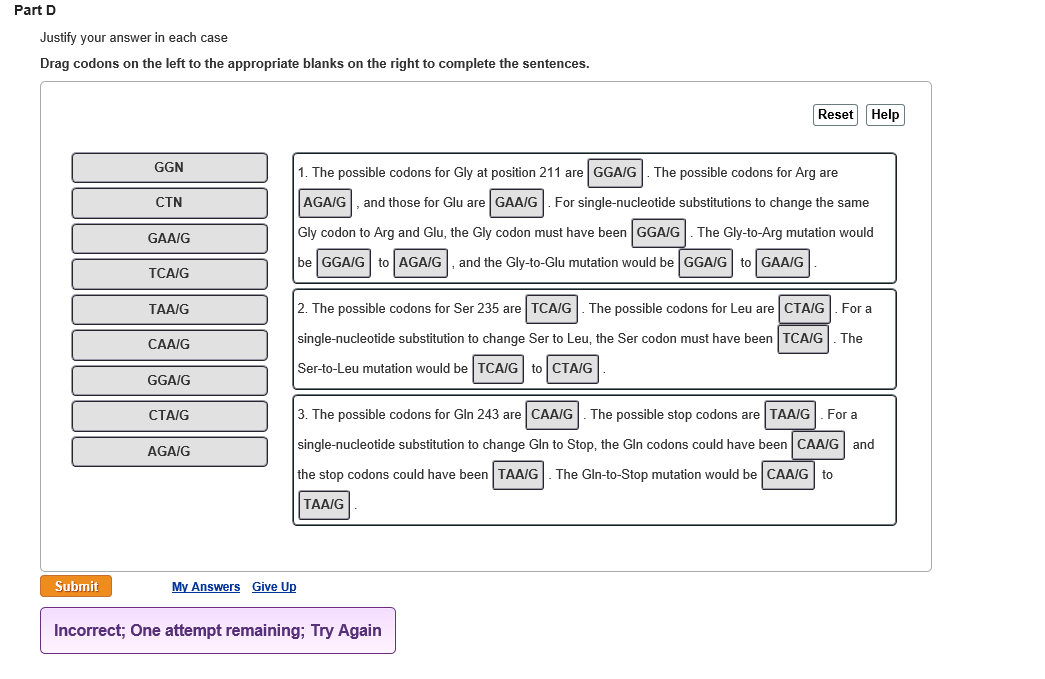Select the AGA/G codon tile in left list
Screen dimensions: 1045x679
click(169, 452)
